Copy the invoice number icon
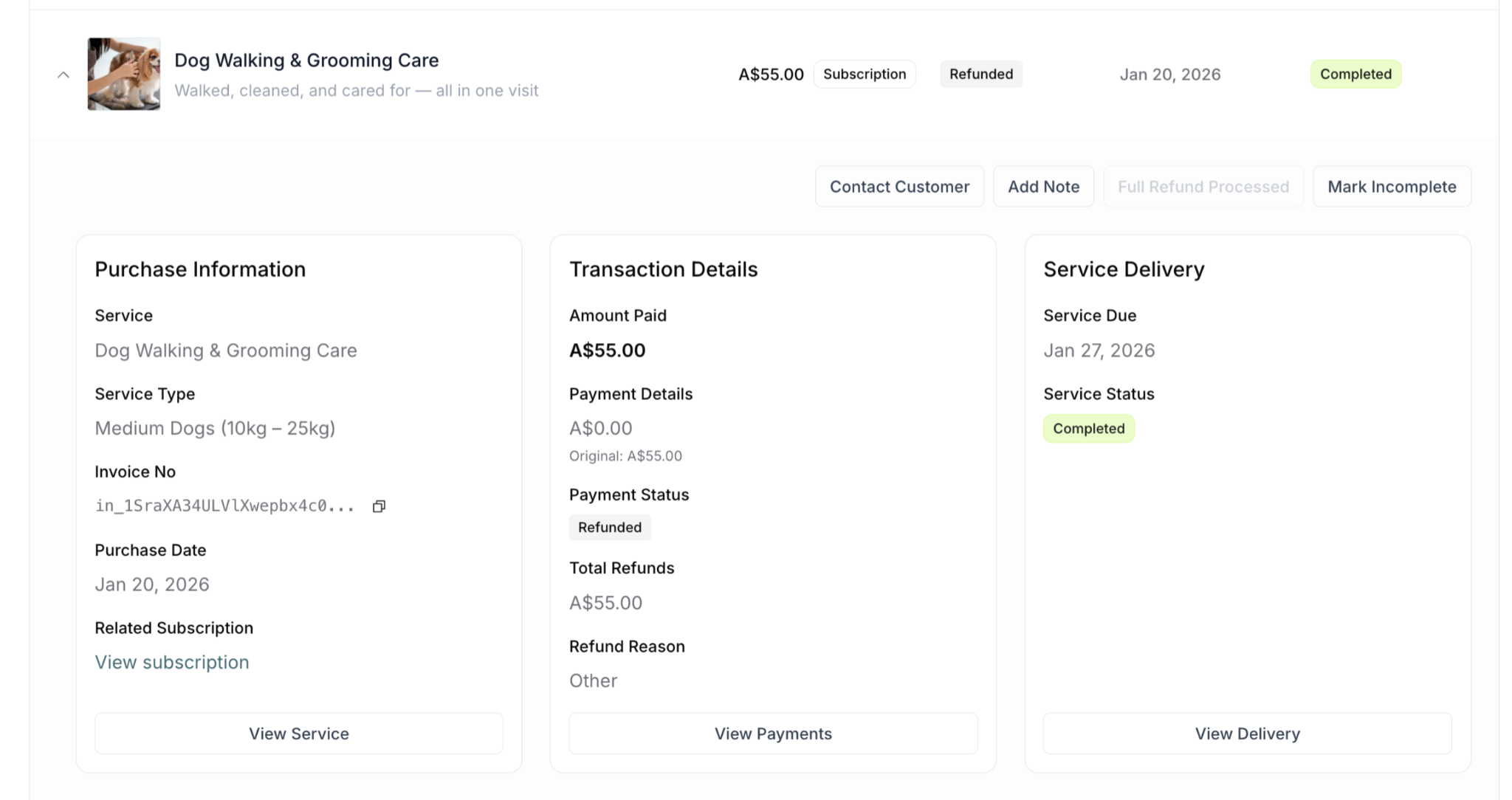Image resolution: width=1512 pixels, height=800 pixels. click(x=379, y=506)
